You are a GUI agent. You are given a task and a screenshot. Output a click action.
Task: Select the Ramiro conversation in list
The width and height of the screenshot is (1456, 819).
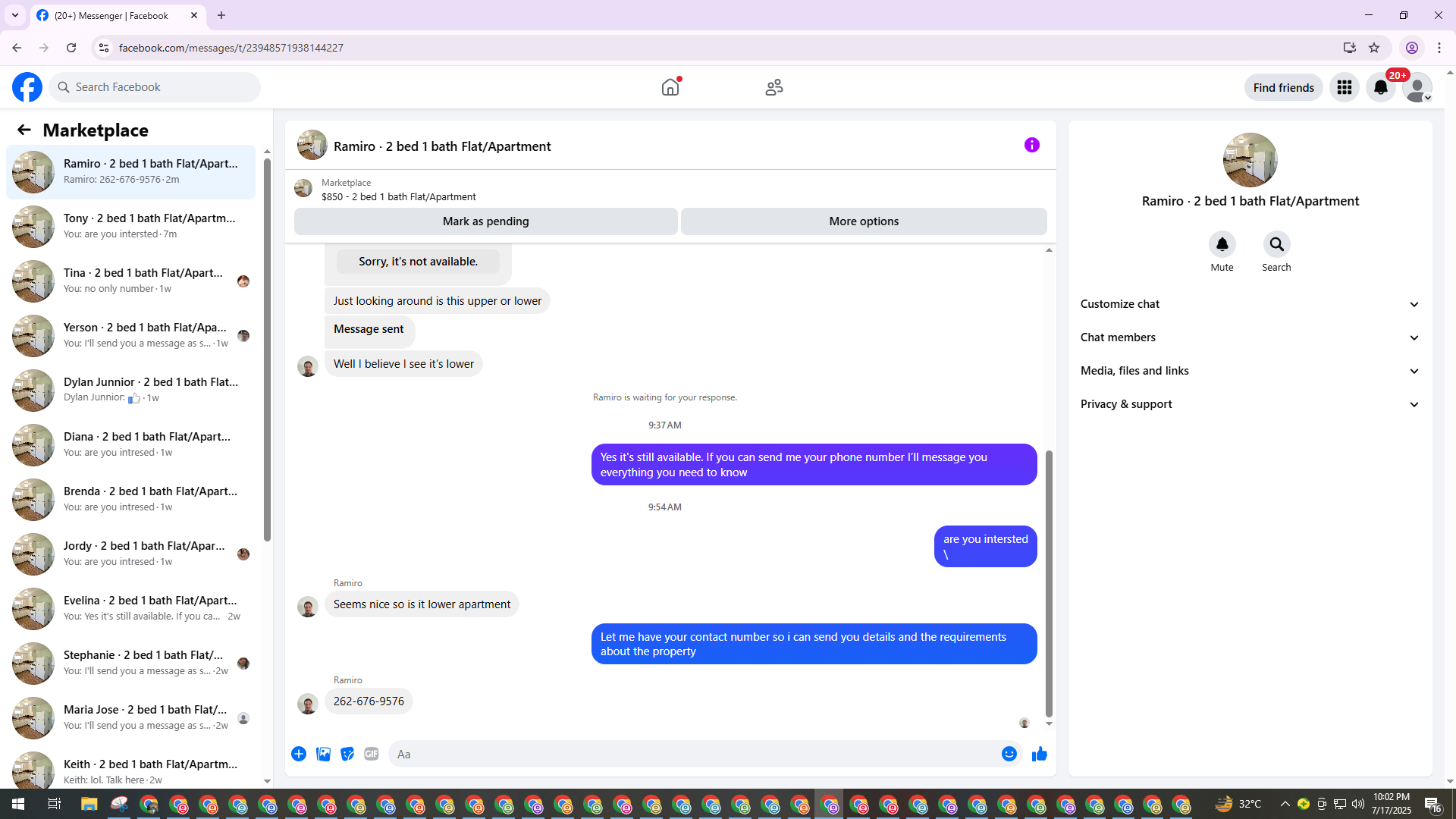pos(130,172)
